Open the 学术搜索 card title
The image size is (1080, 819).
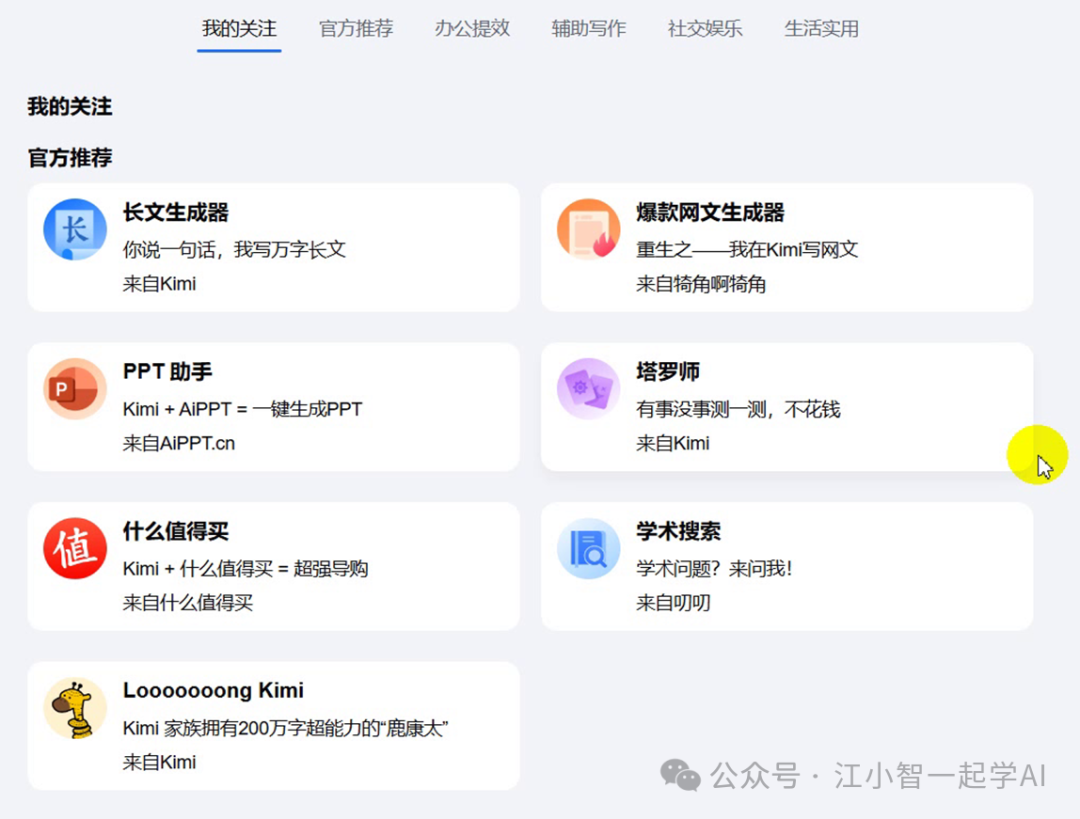point(678,531)
